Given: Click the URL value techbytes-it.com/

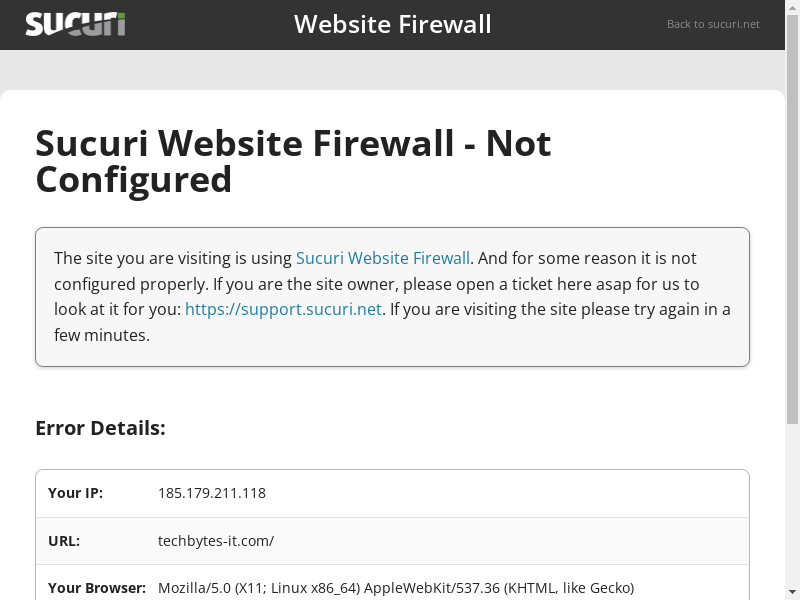Looking at the screenshot, I should 216,541.
